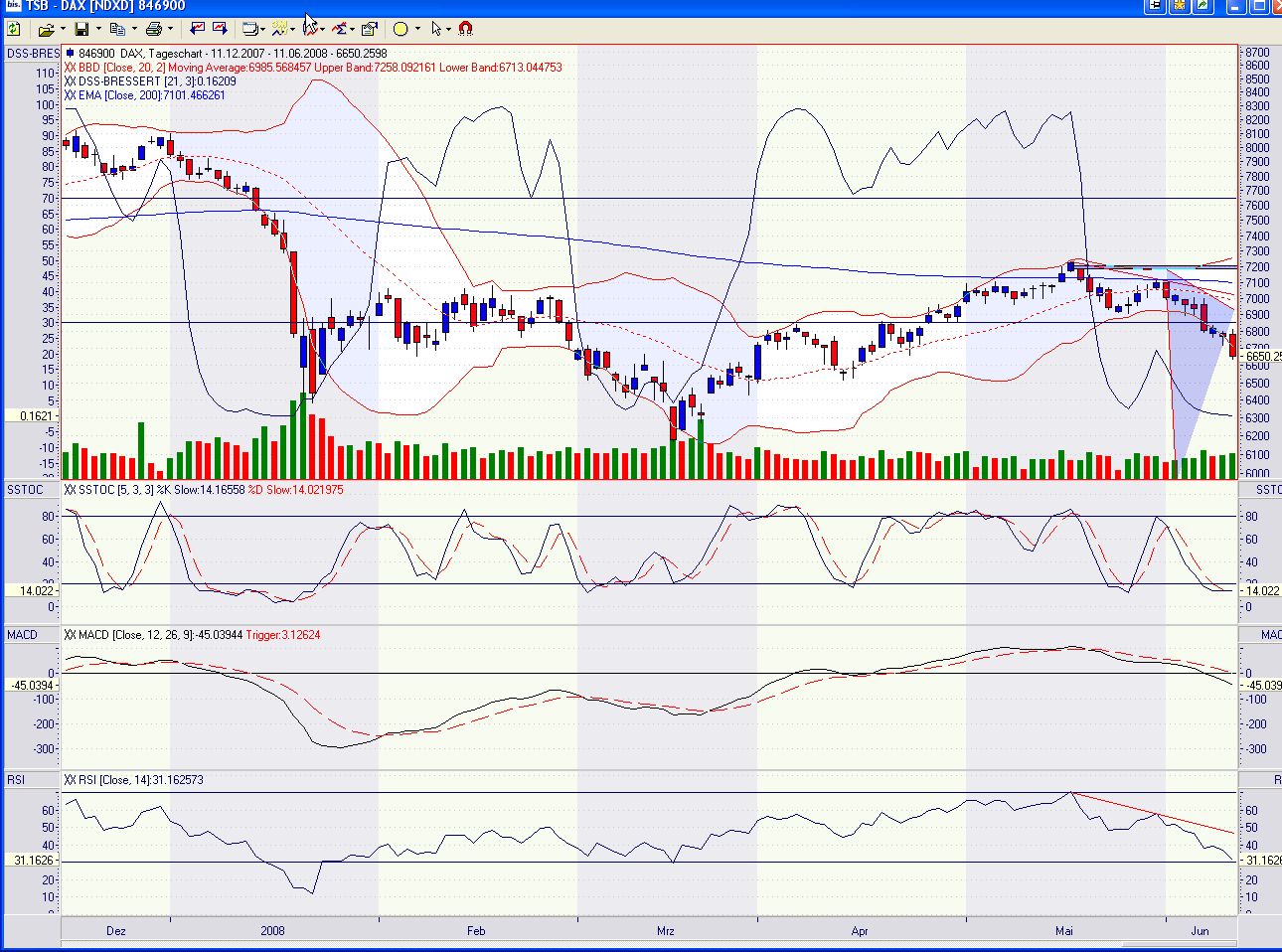Expand the print dropdown arrow
Screen dimensions: 1282x952
169,30
